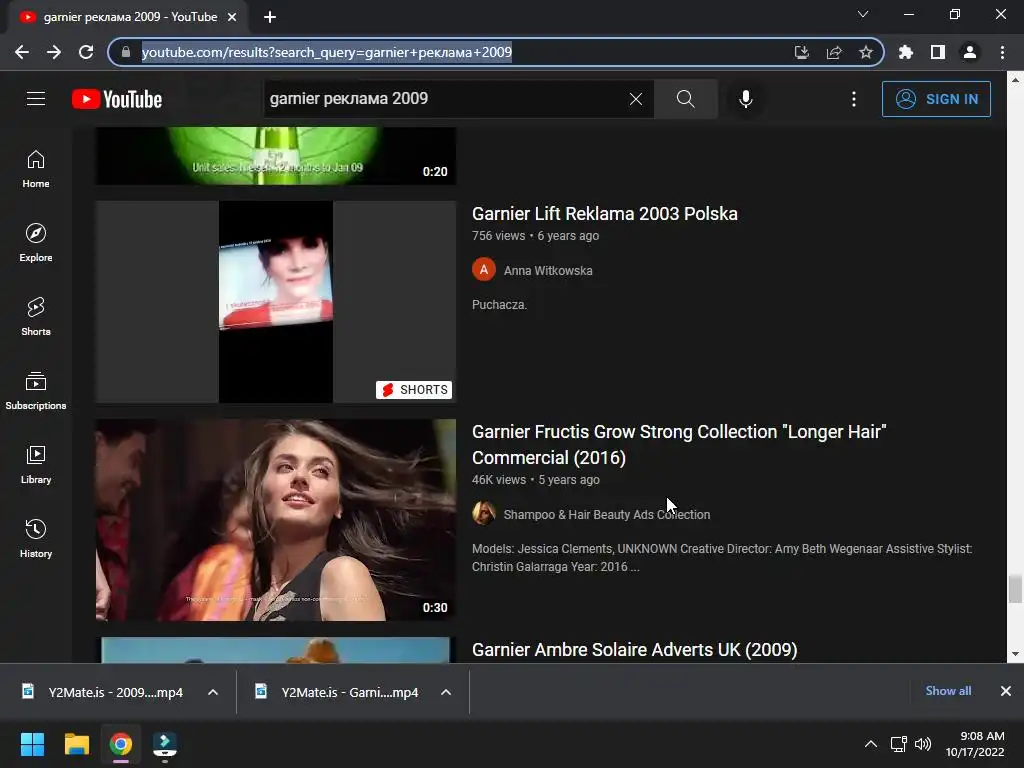Open Subscriptions in the sidebar
This screenshot has width=1024, height=768.
tap(36, 391)
